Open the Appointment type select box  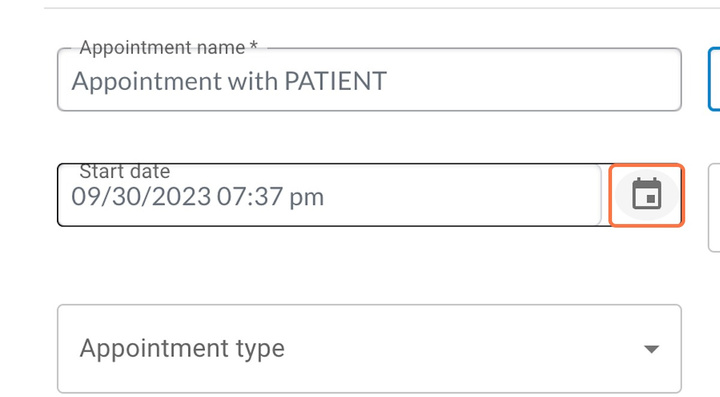(369, 348)
